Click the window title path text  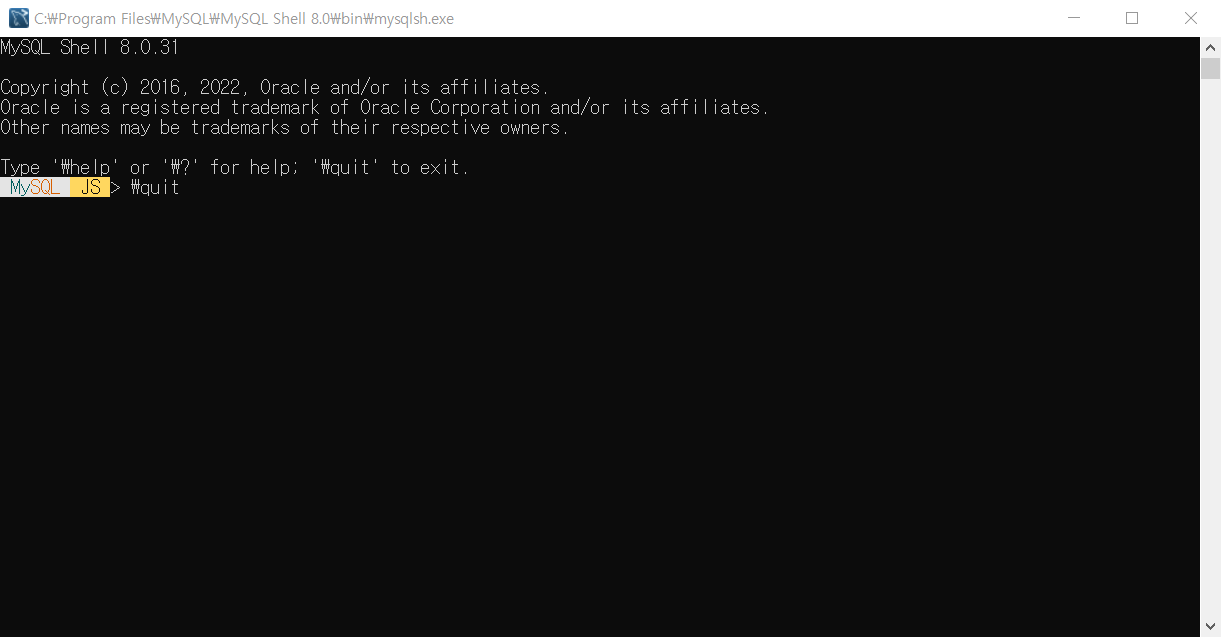pos(244,18)
